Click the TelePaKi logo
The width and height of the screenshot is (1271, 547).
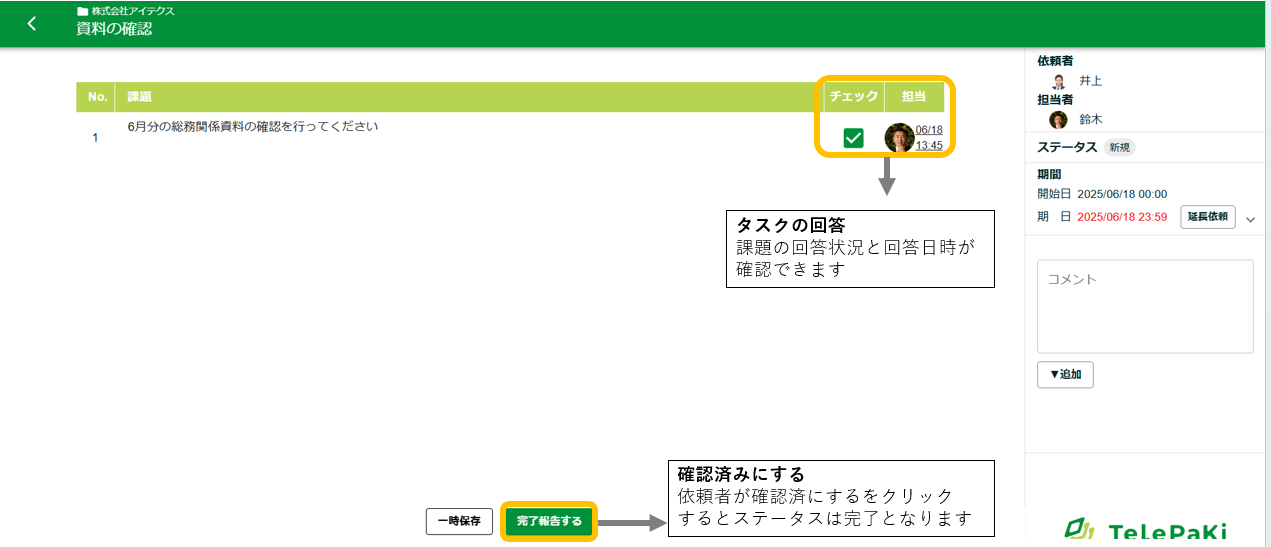(x=1144, y=530)
